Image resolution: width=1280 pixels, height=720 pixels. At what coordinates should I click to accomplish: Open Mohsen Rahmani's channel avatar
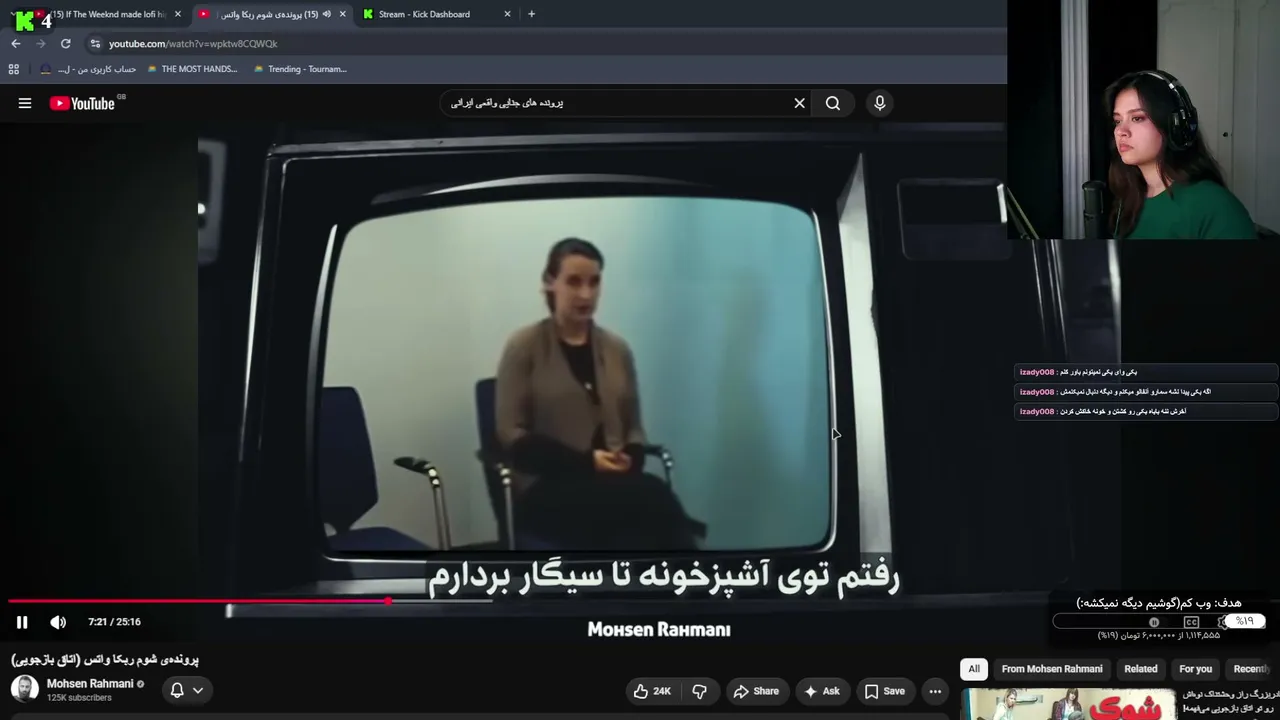pos(25,689)
